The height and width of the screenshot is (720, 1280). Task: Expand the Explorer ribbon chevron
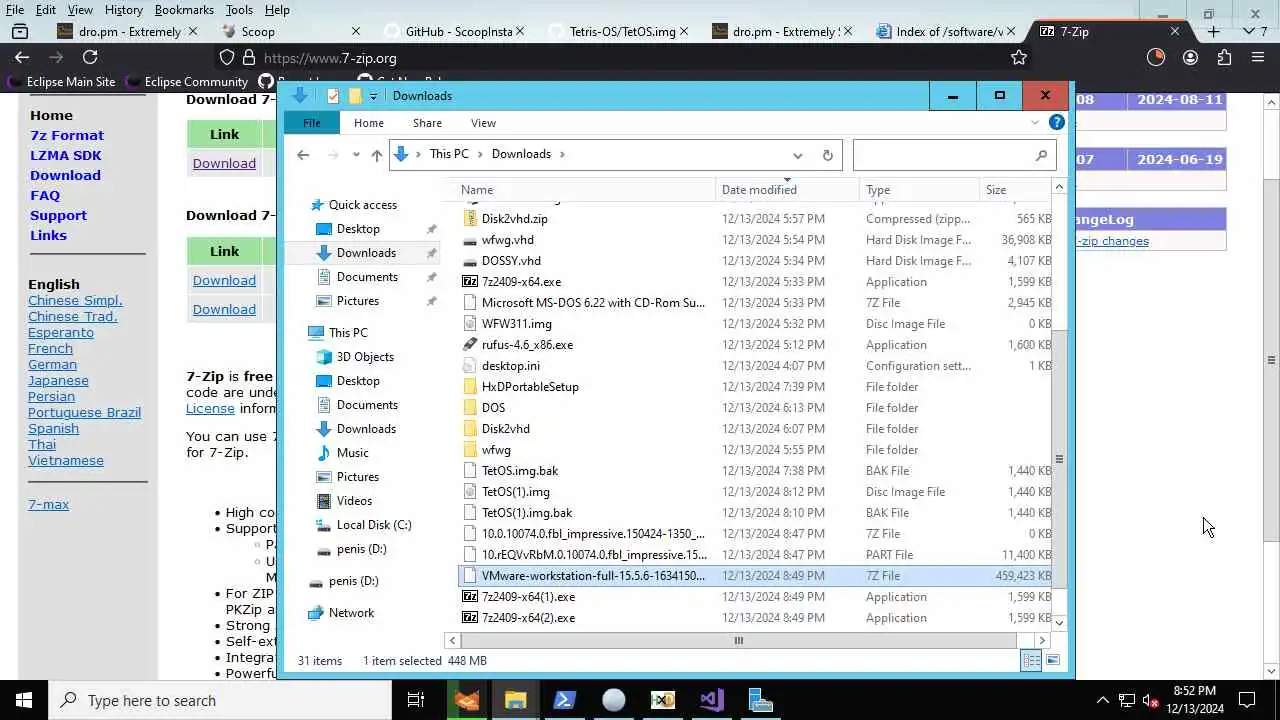[1035, 123]
